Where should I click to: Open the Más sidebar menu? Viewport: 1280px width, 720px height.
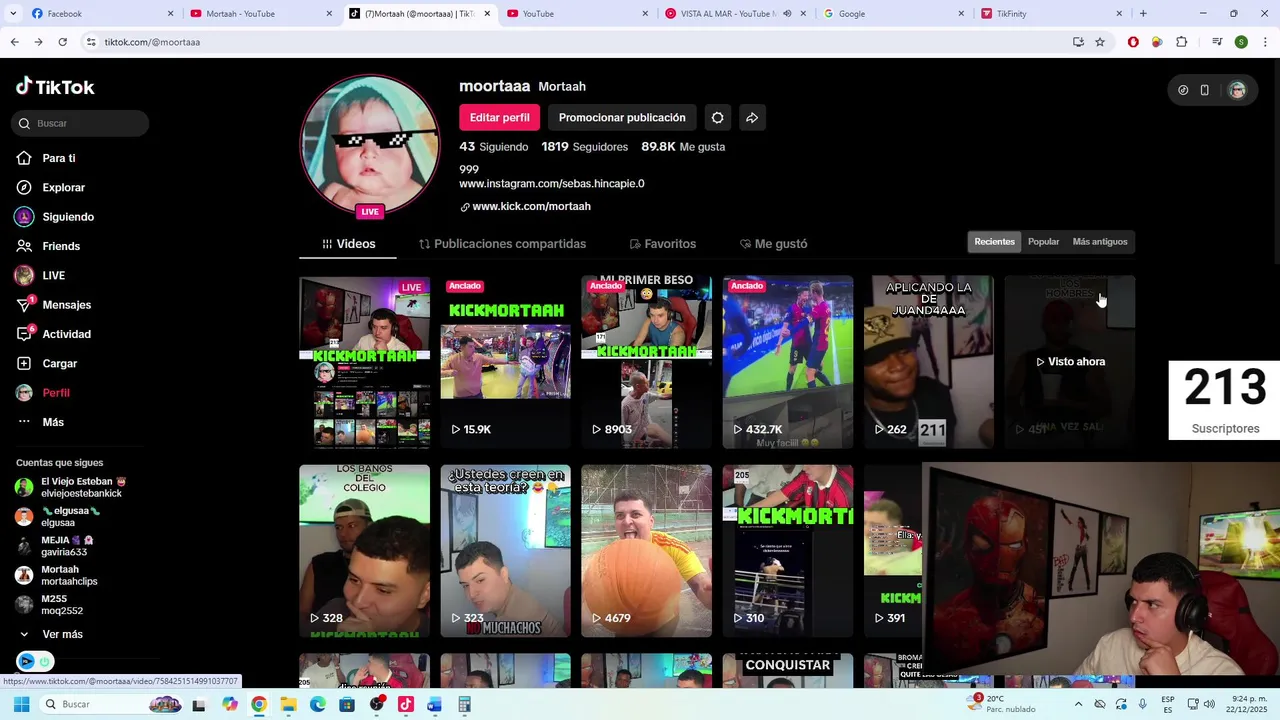pyautogui.click(x=40, y=422)
